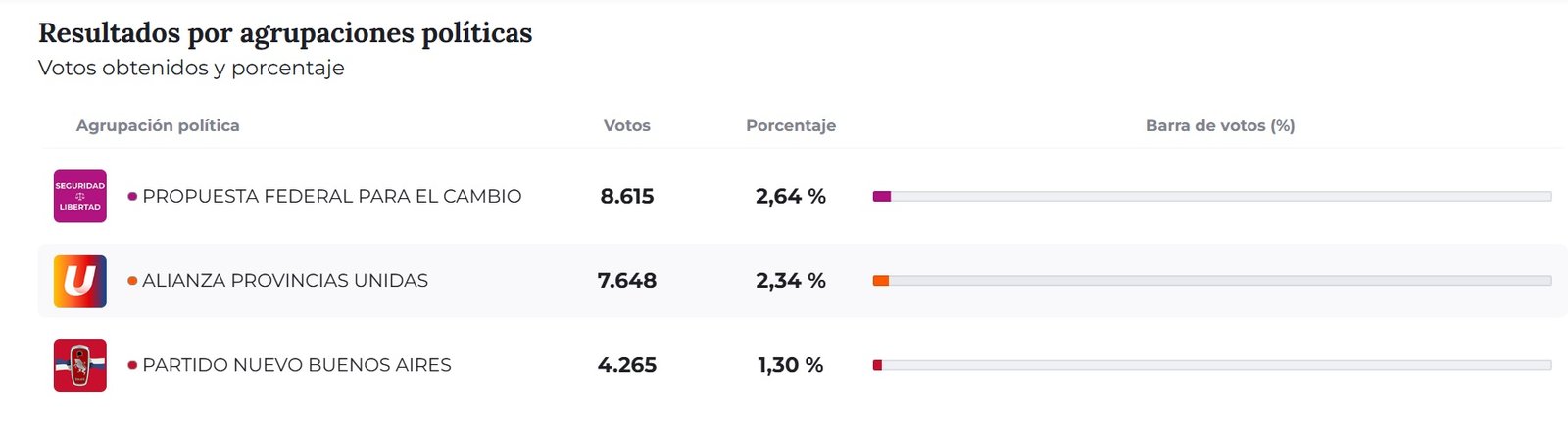Click the 4.265 votes value

pyautogui.click(x=627, y=365)
